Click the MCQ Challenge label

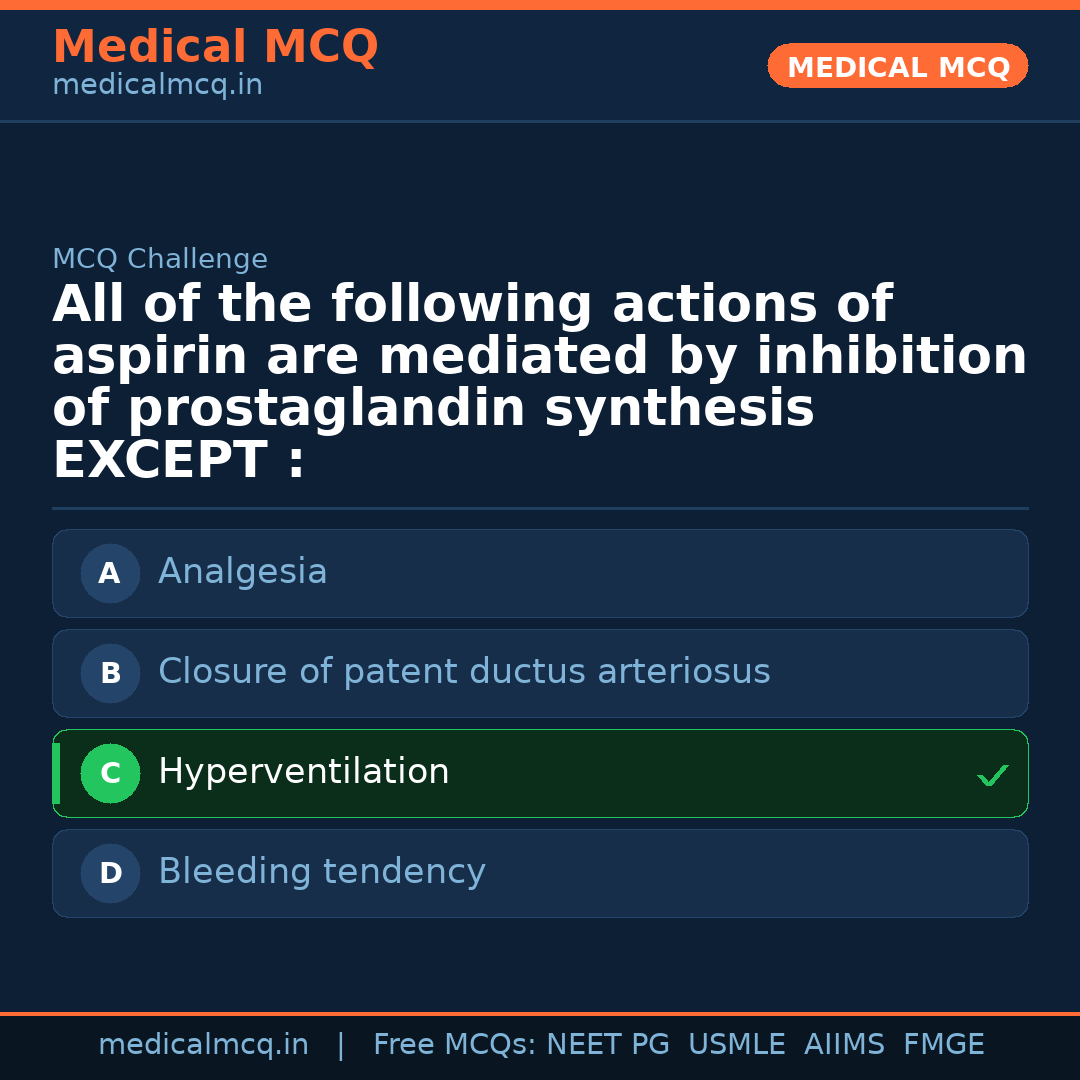tap(160, 260)
